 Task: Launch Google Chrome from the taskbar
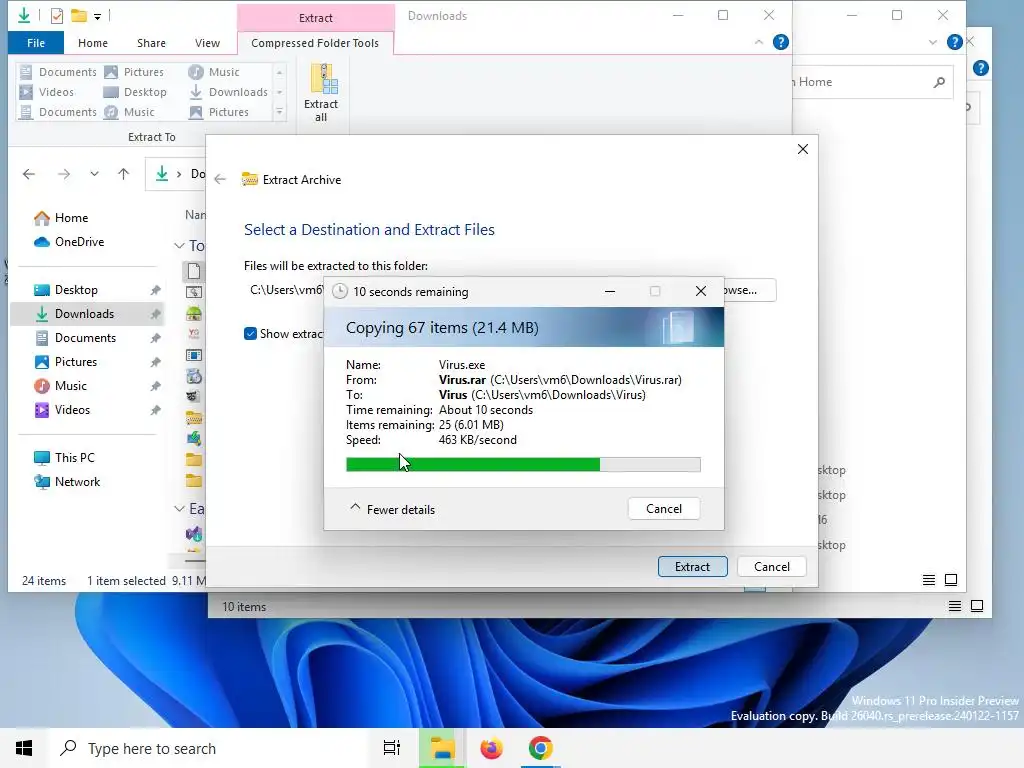(x=540, y=748)
